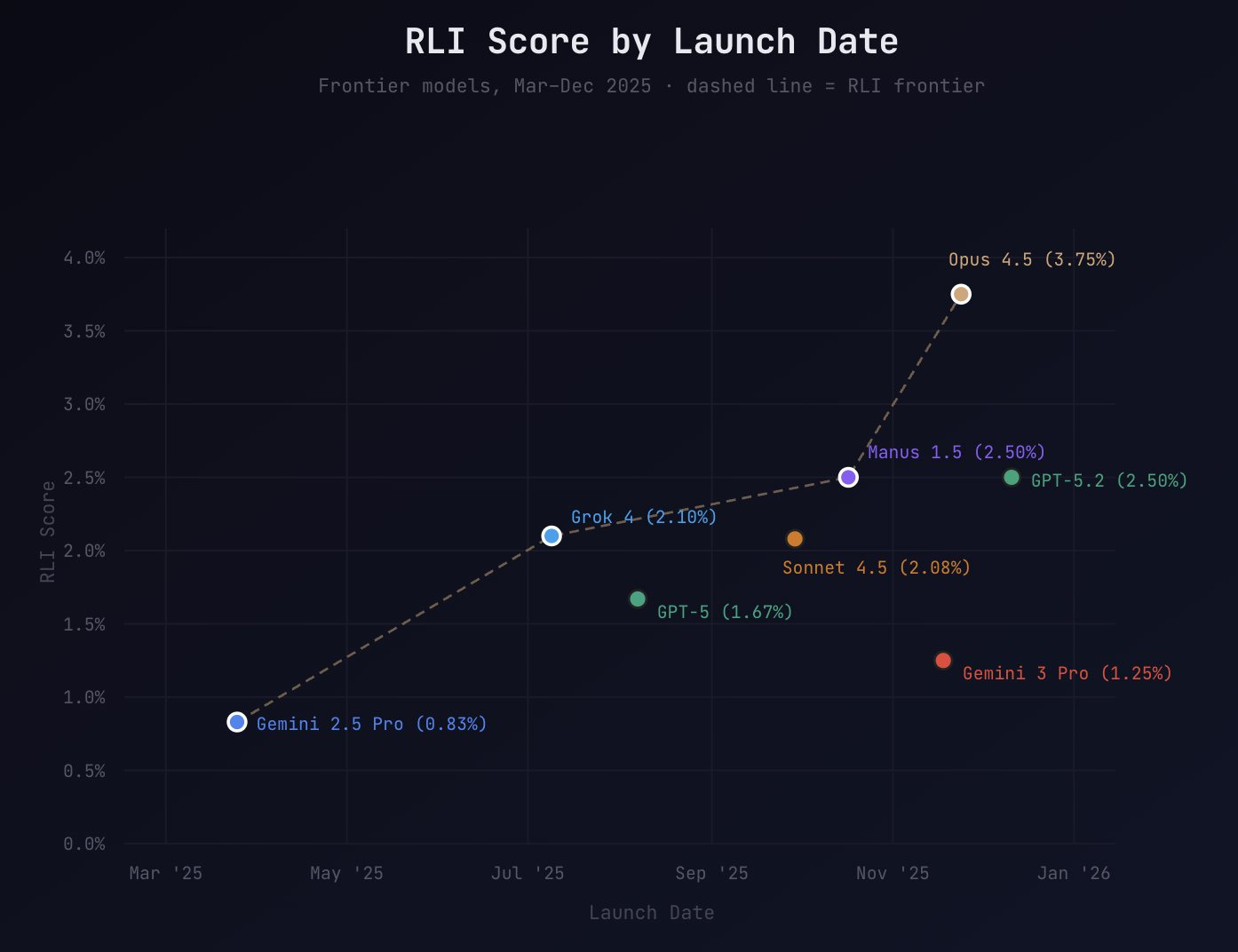Click the 1.0% y-axis tick label
1238x952 pixels.
pos(84,697)
